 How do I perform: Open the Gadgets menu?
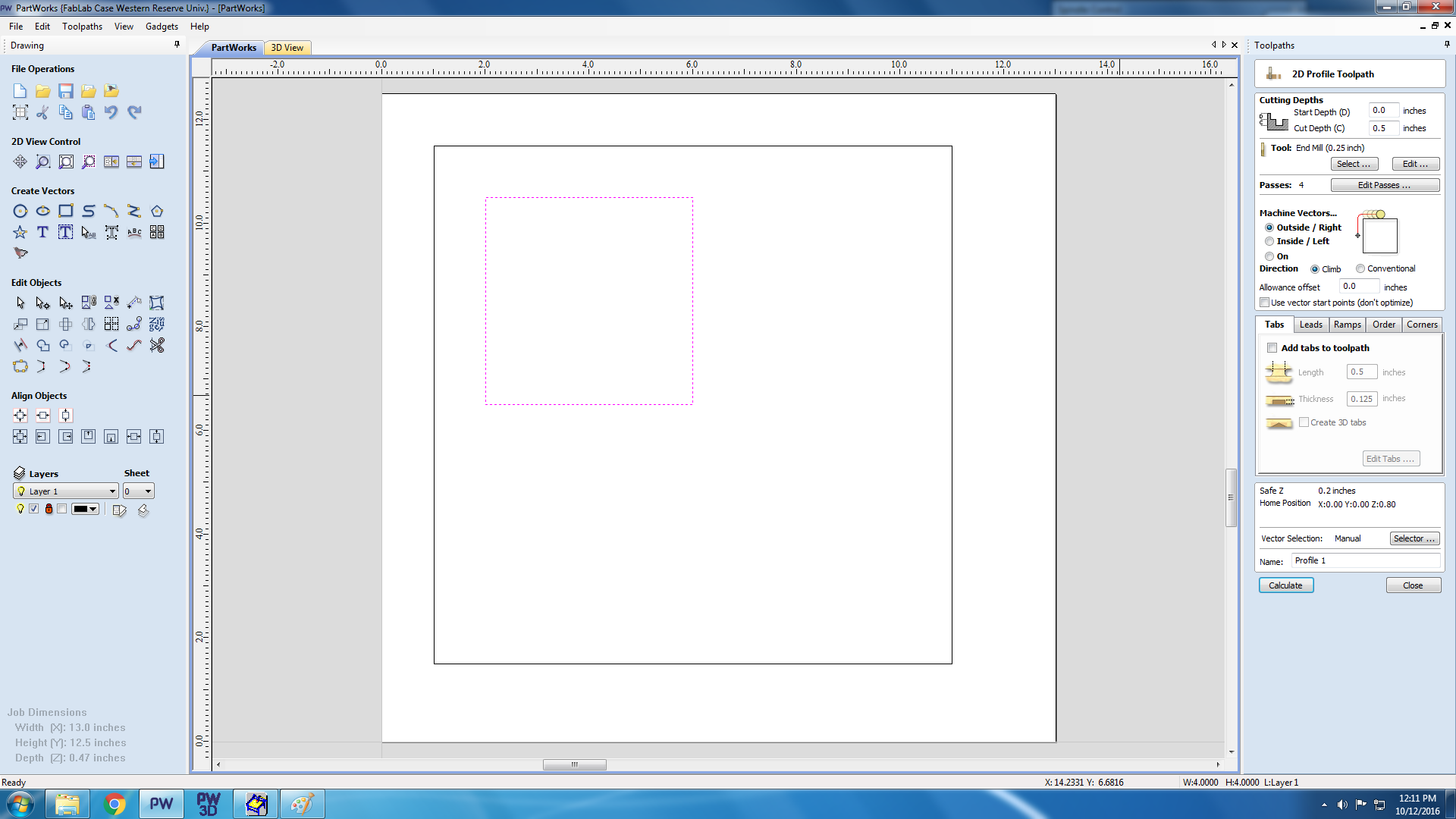pos(162,27)
